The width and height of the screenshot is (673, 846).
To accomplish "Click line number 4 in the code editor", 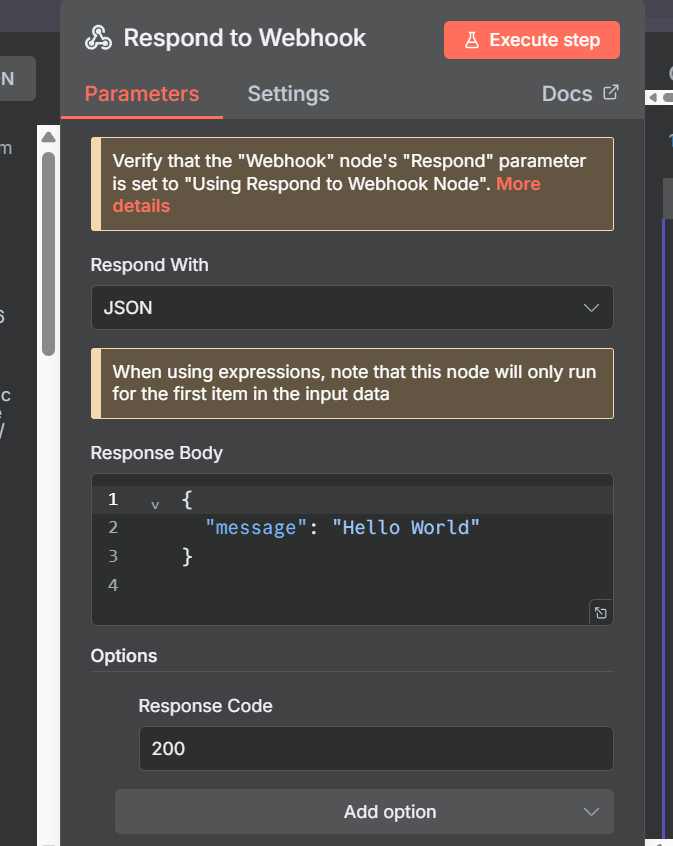I will tap(113, 584).
